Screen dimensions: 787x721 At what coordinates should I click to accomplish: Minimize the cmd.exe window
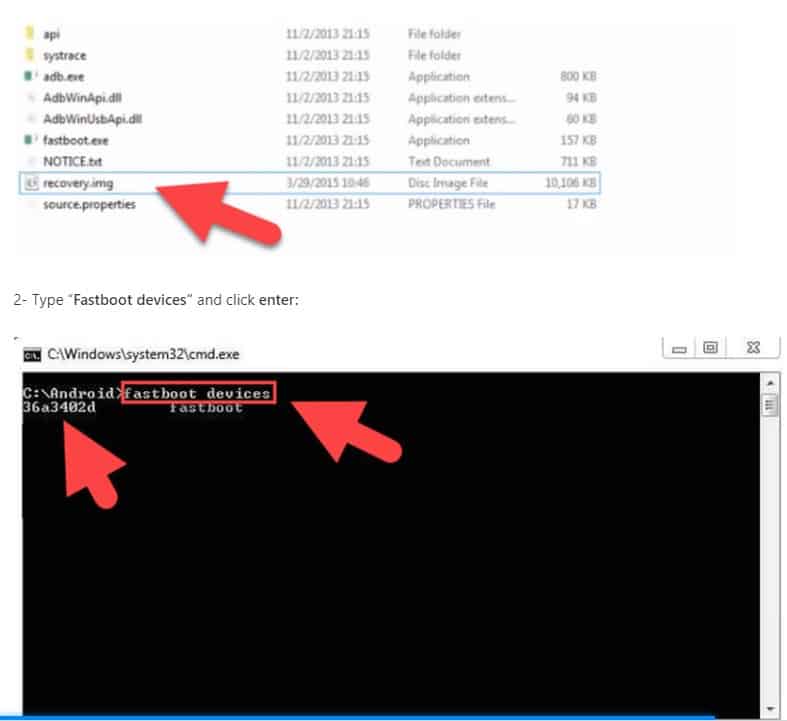pyautogui.click(x=680, y=349)
